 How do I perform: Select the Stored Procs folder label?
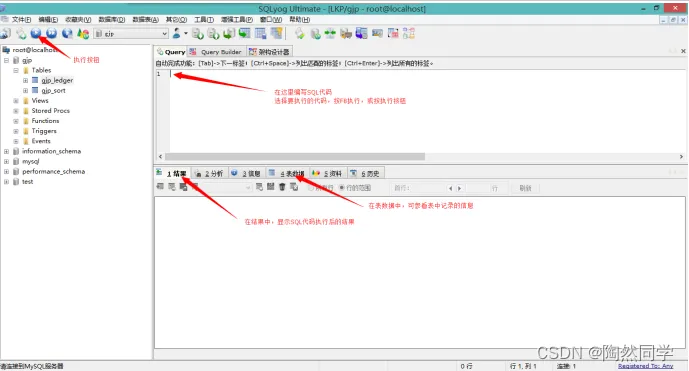(51, 111)
